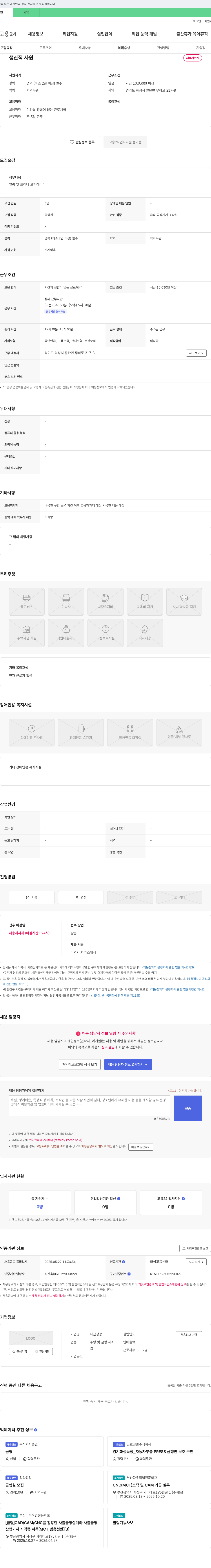Image resolution: width=211 pixels, height=1568 pixels.
Task: Switch to the 근무조건 section tab
Action: pos(45,48)
